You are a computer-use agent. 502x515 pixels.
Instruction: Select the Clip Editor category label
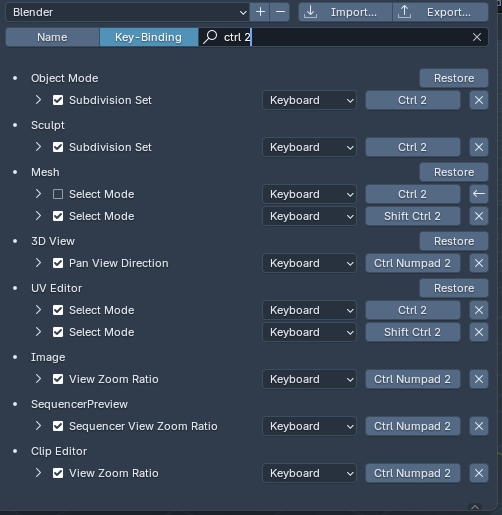click(59, 451)
